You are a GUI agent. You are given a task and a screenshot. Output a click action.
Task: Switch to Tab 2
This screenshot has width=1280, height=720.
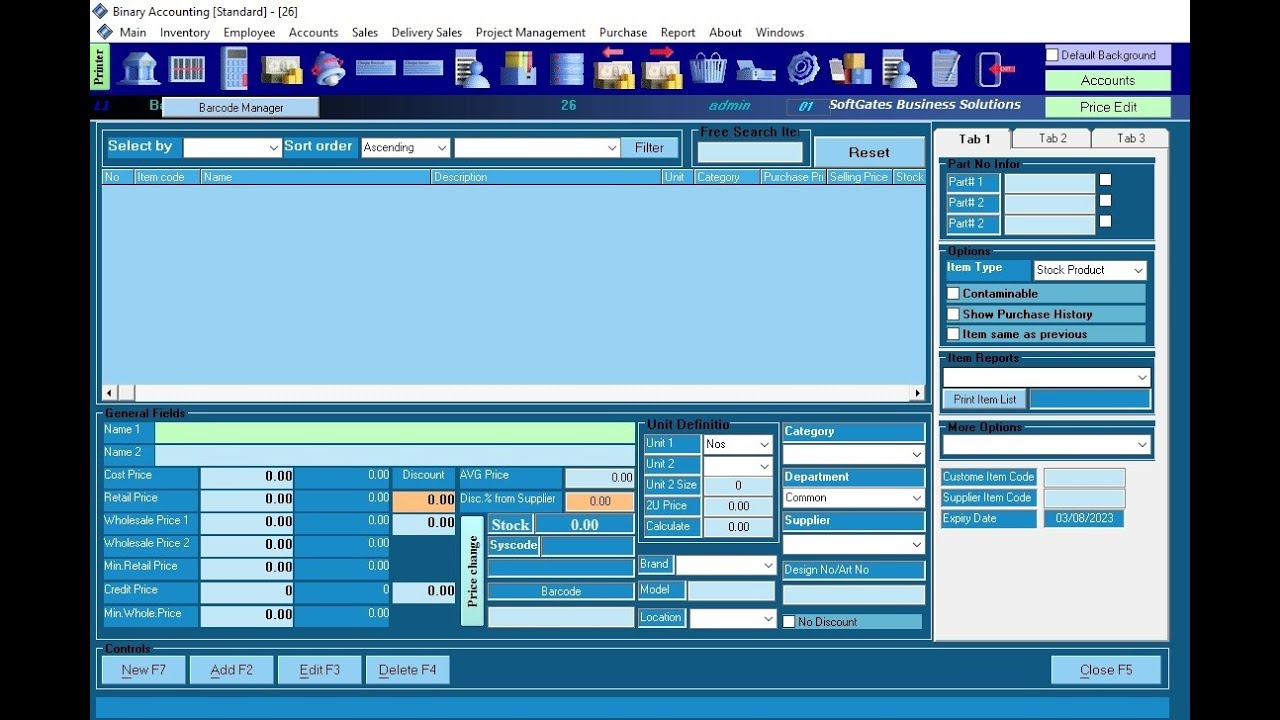coord(1052,139)
